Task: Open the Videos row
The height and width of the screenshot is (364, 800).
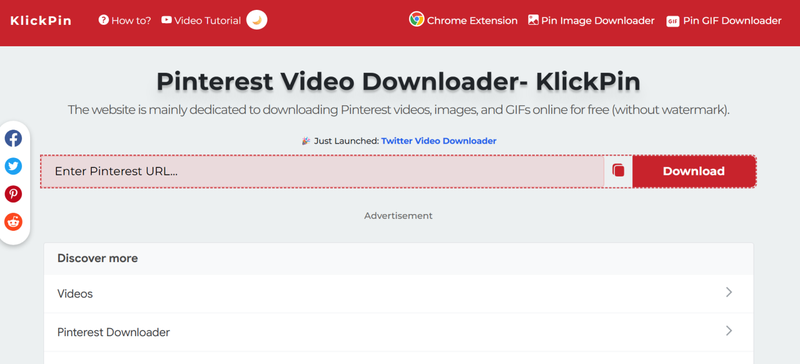Action: click(x=398, y=294)
